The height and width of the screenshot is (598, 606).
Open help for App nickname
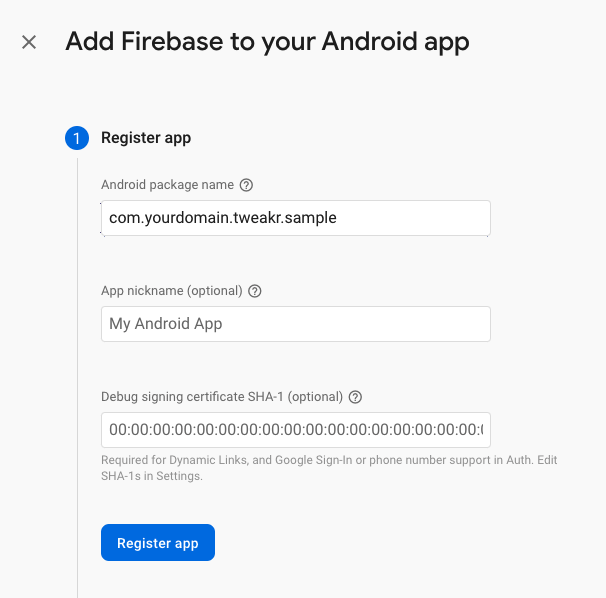coord(254,291)
